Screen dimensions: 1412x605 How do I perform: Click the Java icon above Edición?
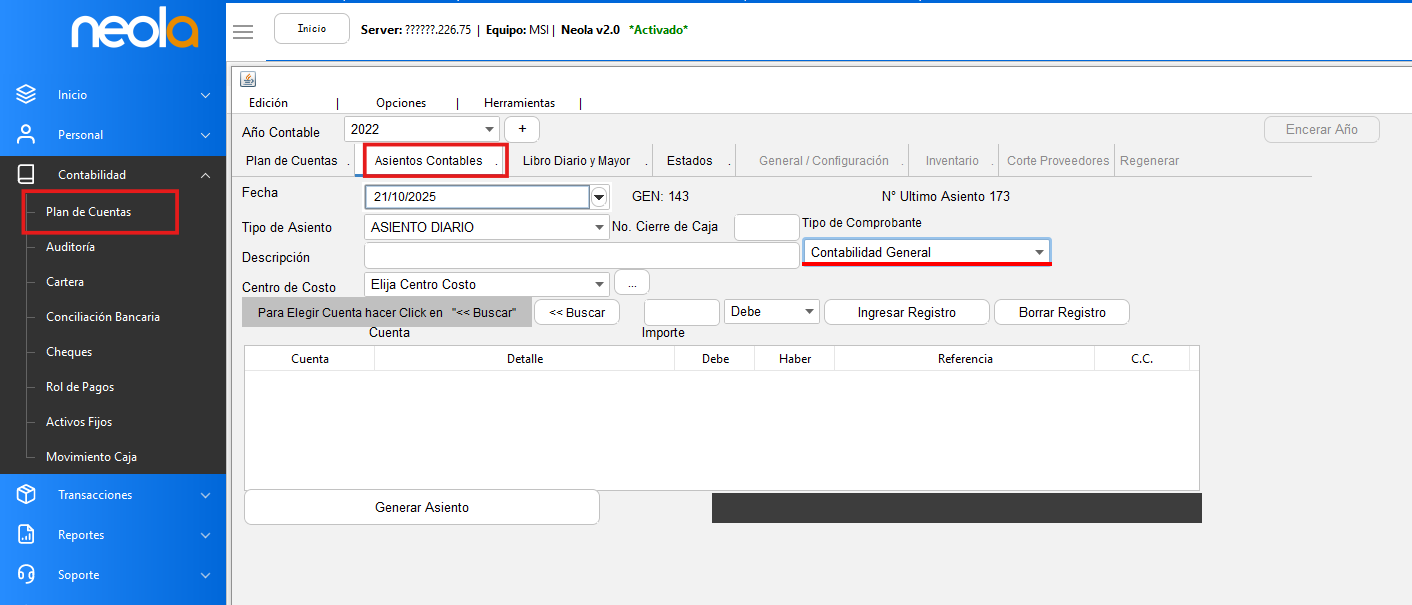point(248,80)
